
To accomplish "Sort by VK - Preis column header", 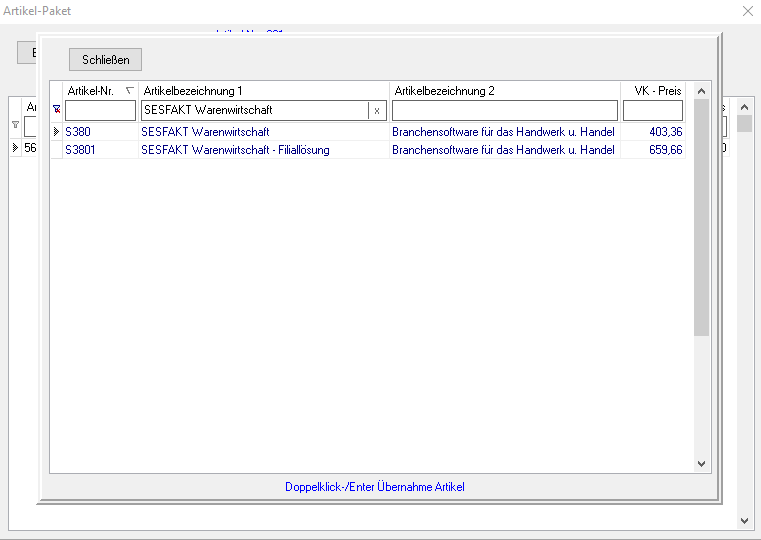I will (653, 91).
